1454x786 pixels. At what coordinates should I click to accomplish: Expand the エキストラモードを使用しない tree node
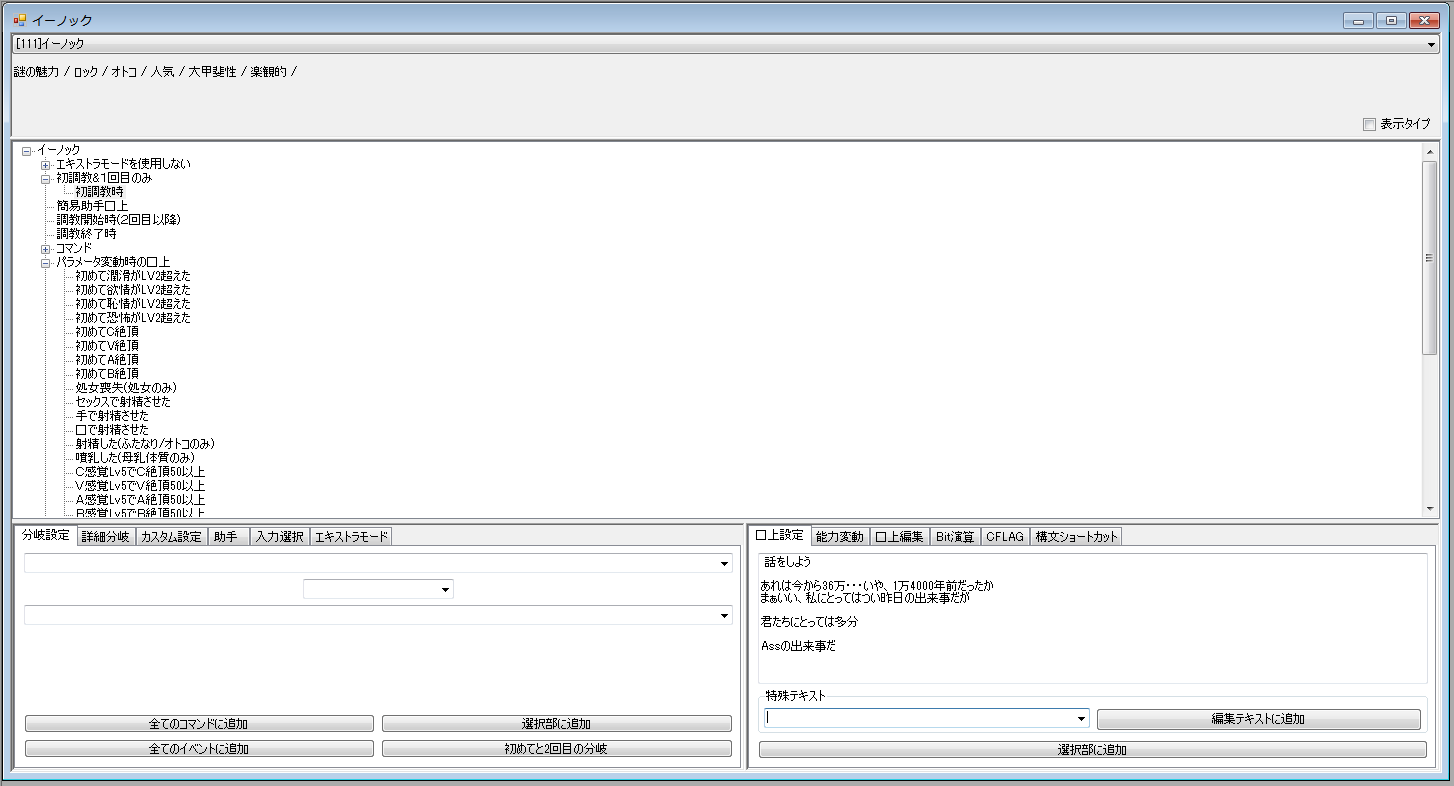(46, 164)
